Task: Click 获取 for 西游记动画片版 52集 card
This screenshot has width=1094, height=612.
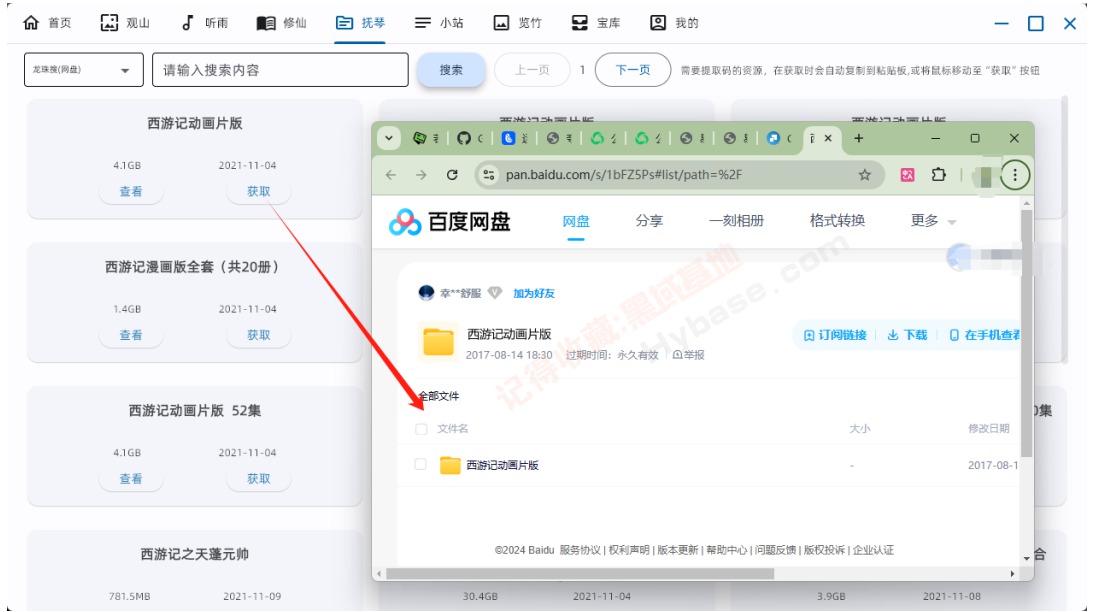Action: (258, 479)
